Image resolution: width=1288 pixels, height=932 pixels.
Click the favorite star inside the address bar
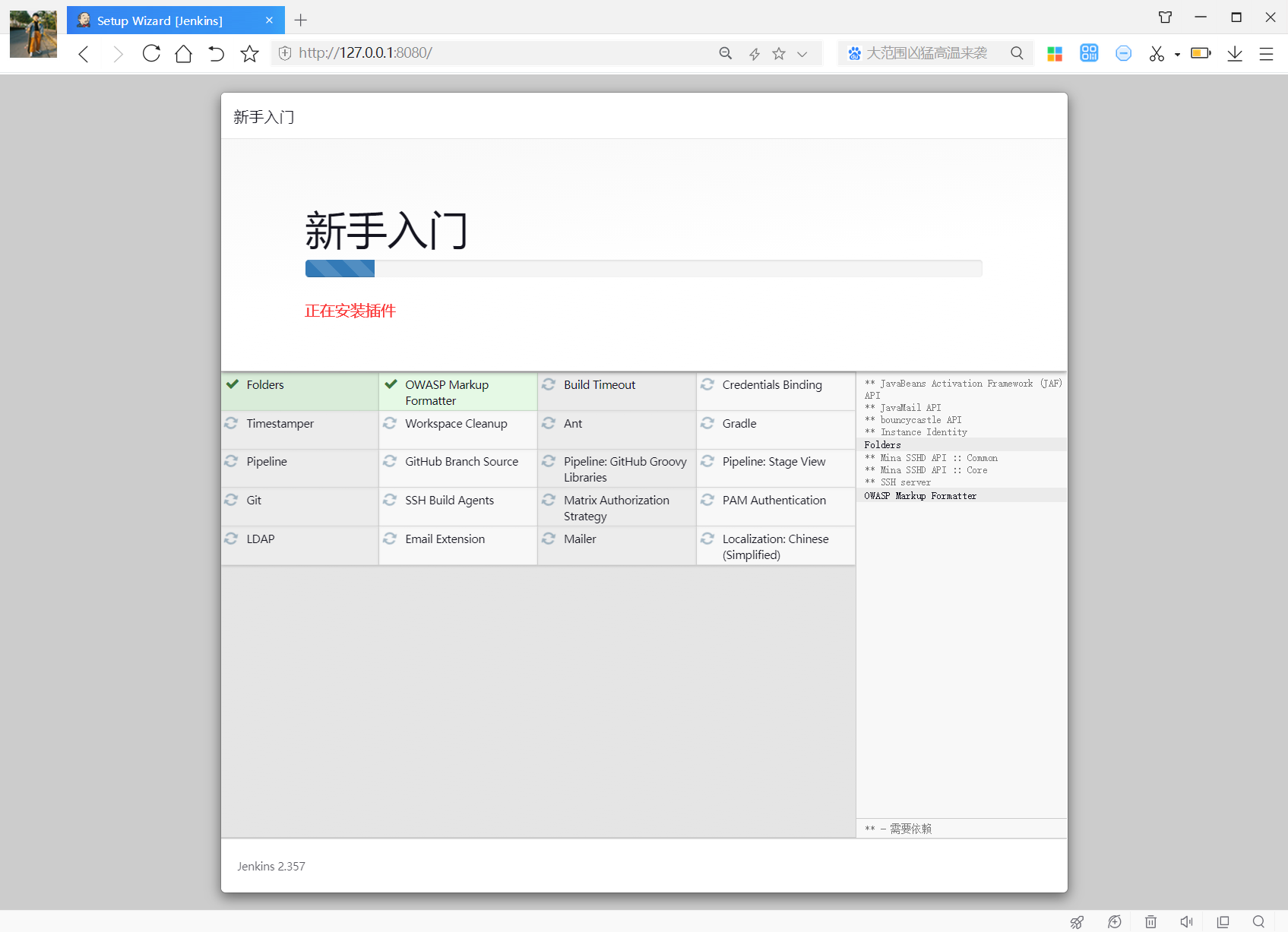[779, 53]
